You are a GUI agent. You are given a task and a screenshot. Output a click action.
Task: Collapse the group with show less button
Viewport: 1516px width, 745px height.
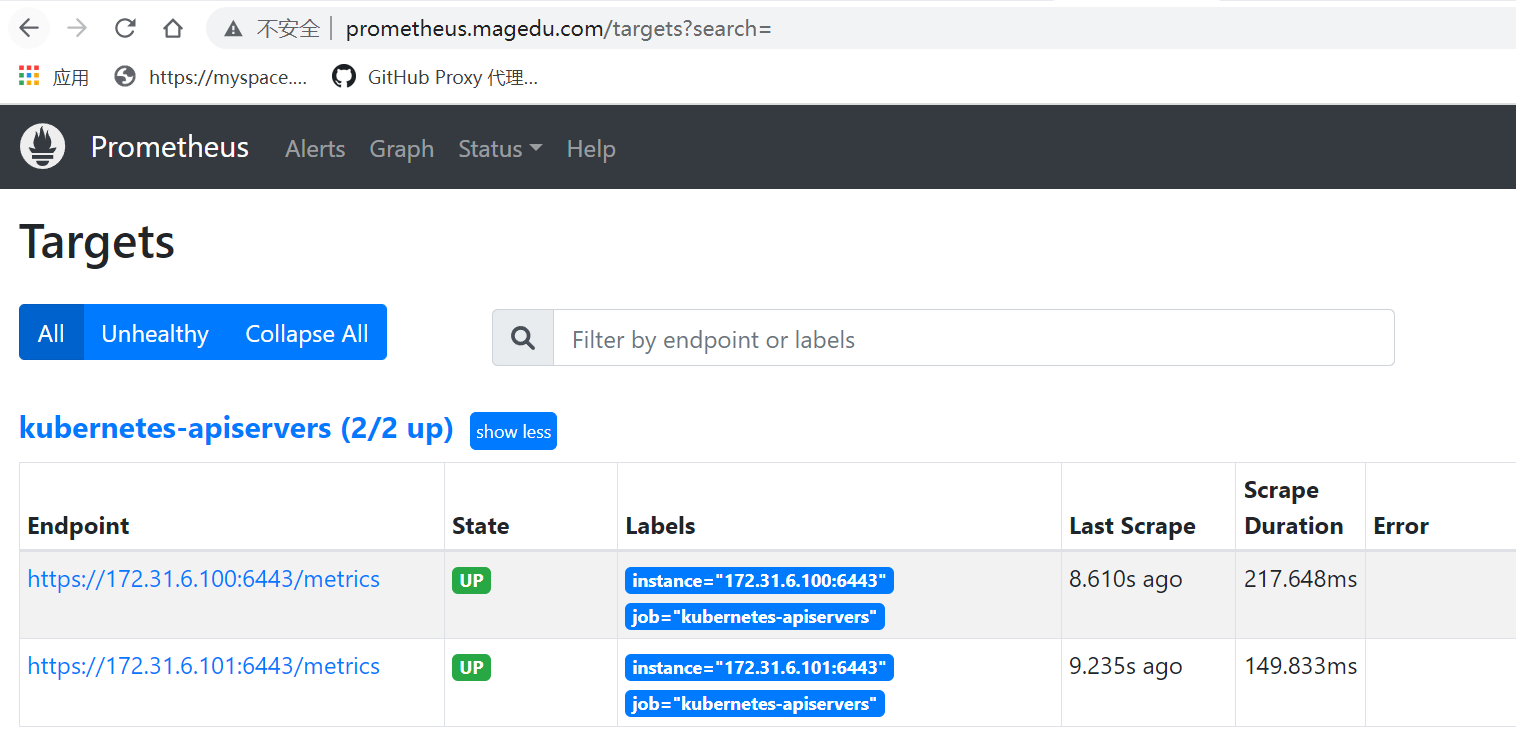tap(513, 431)
